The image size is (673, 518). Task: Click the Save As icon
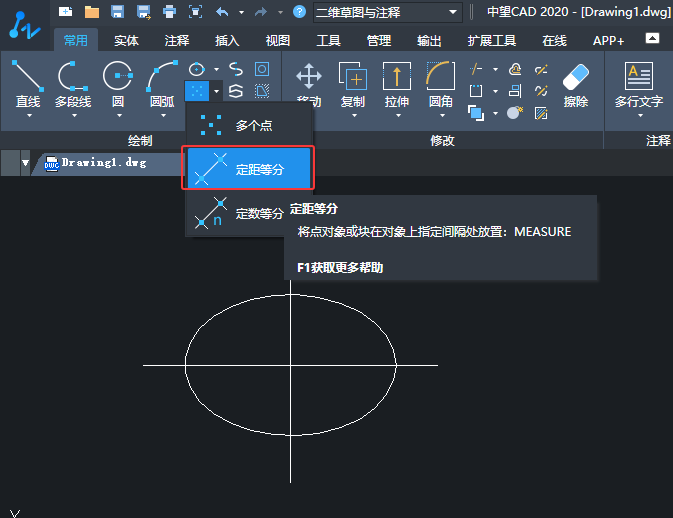point(143,12)
